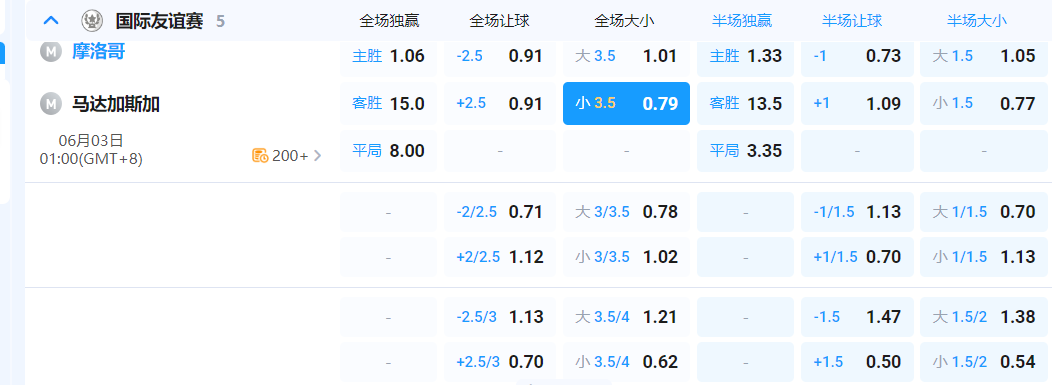
Task: Click the 摩洛哥 team badge icon
Action: click(x=50, y=51)
